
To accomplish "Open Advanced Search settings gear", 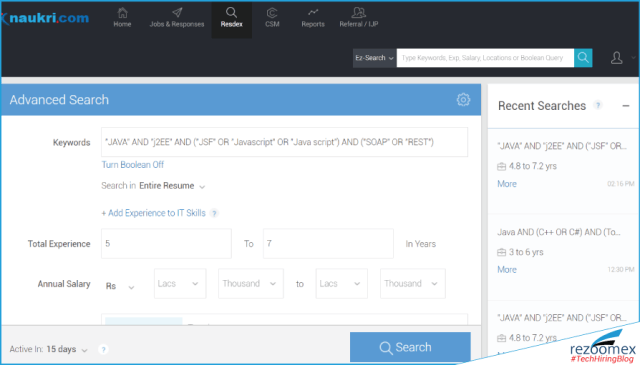I will point(463,100).
